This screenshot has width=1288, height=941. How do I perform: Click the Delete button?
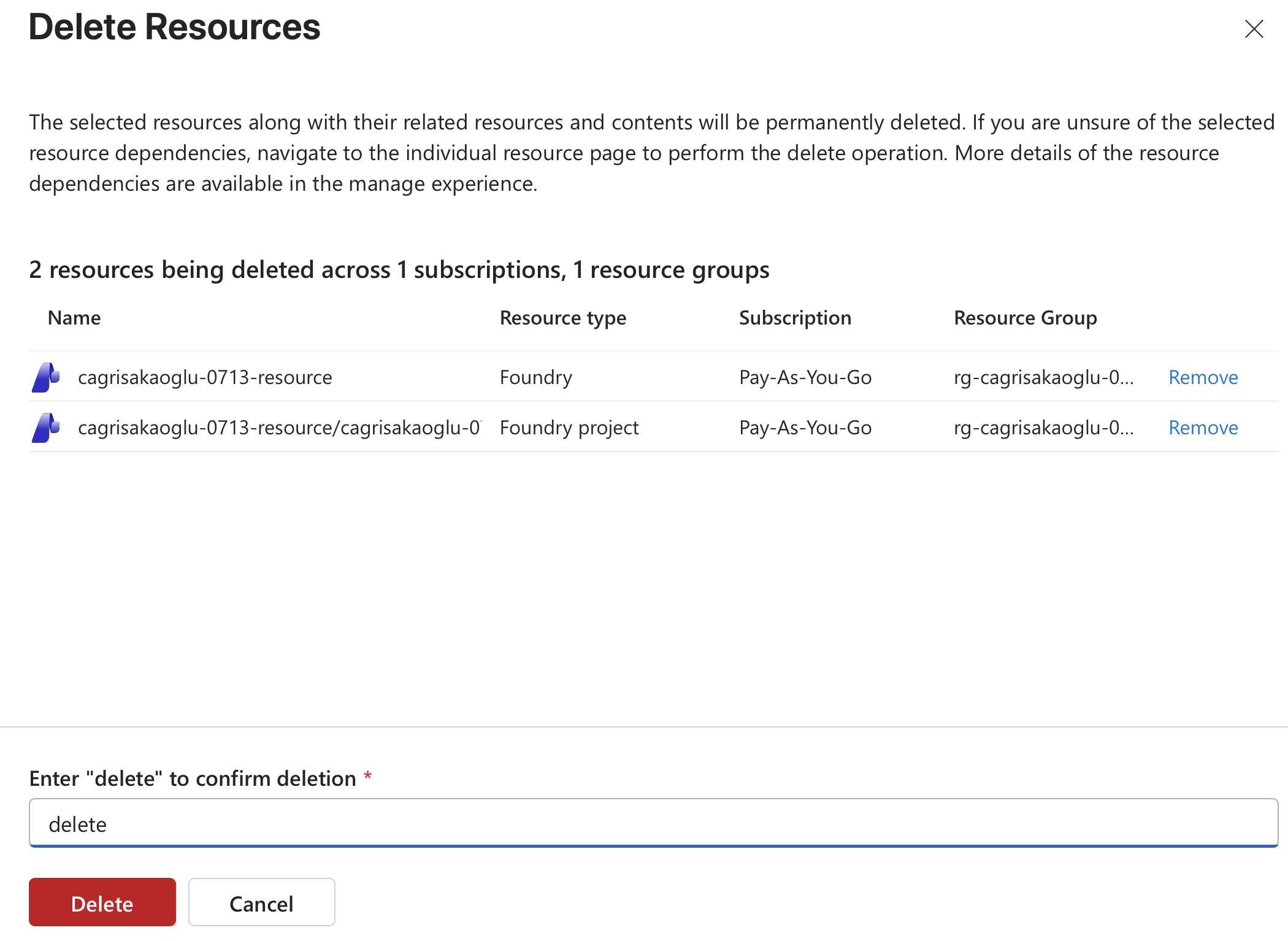(x=102, y=903)
